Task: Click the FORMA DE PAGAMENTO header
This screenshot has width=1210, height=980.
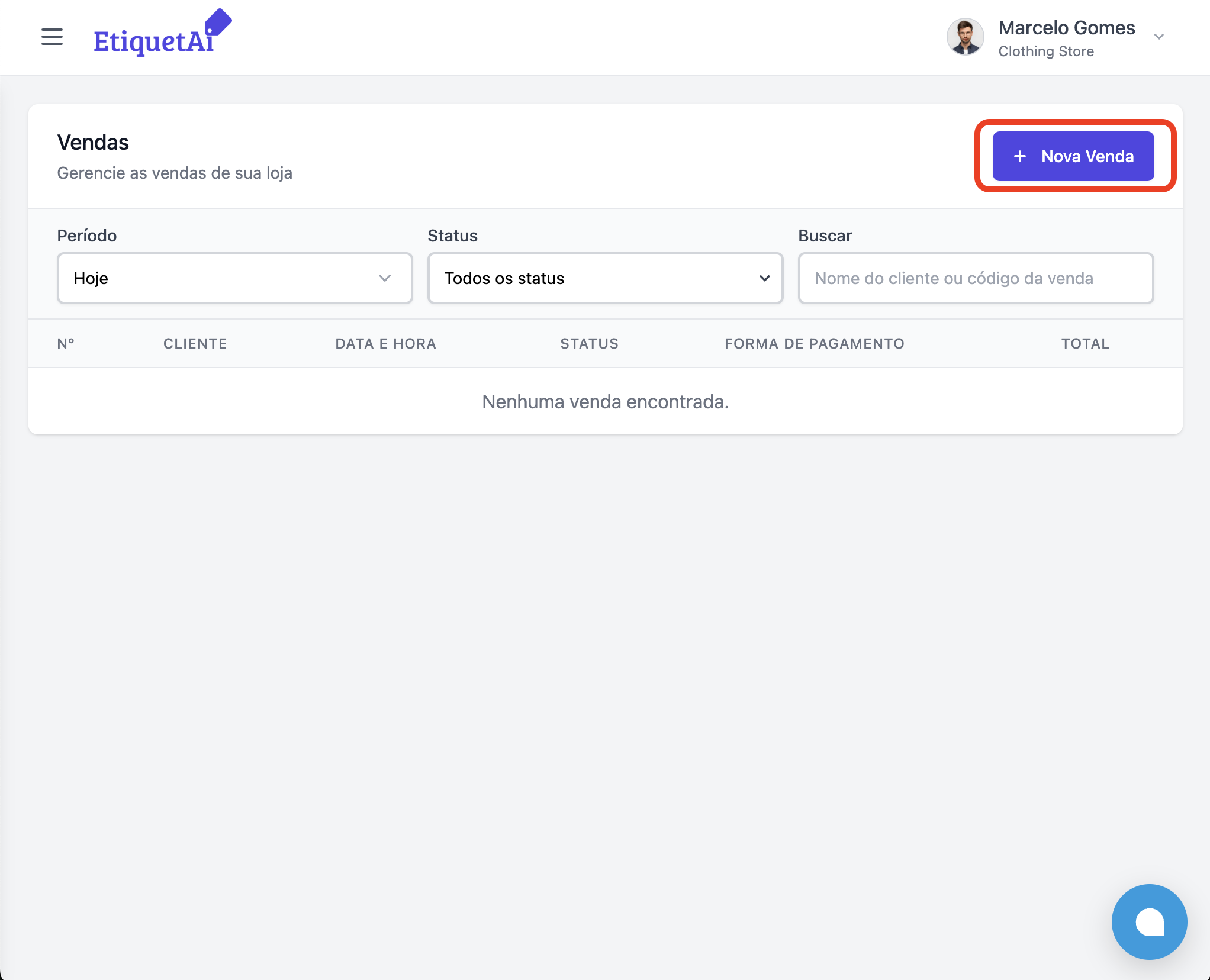Action: tap(815, 344)
